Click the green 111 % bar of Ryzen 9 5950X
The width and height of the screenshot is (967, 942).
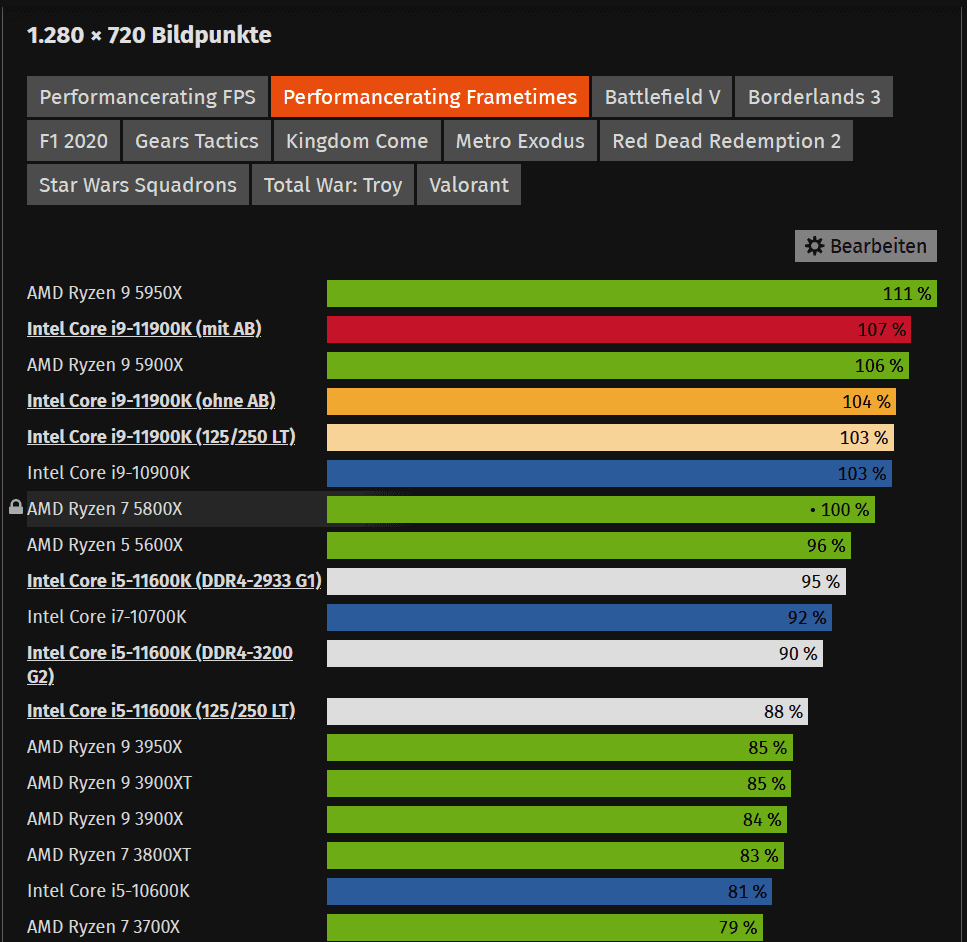[632, 294]
